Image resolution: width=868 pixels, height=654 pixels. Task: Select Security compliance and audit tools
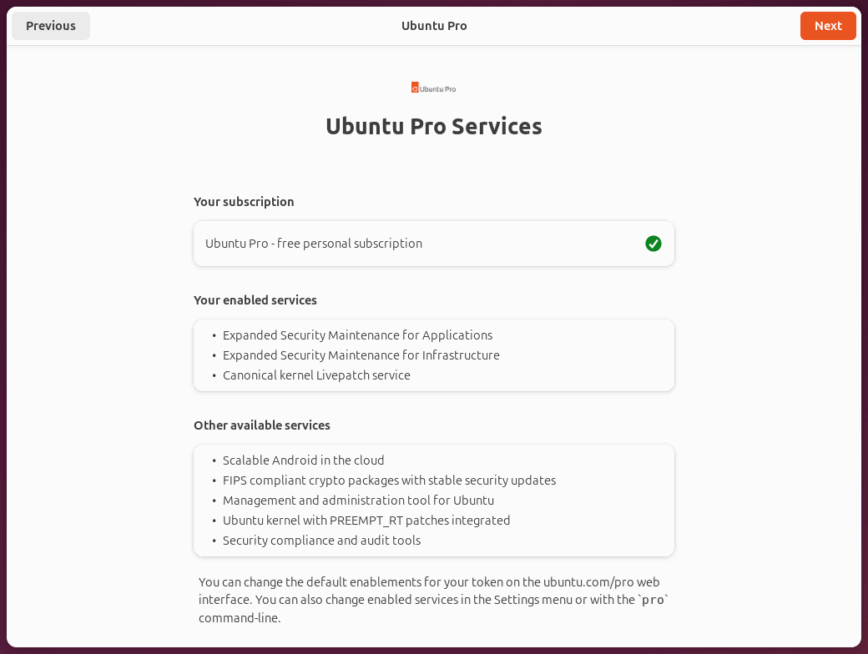pyautogui.click(x=321, y=540)
